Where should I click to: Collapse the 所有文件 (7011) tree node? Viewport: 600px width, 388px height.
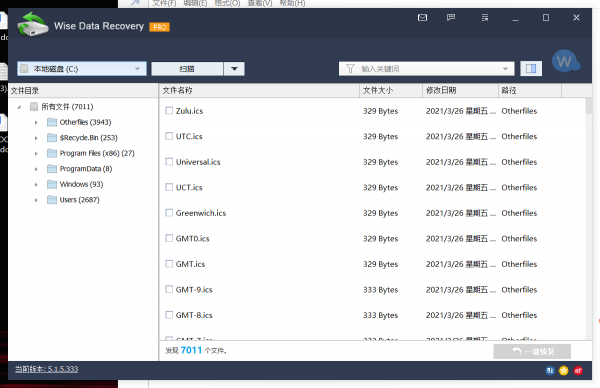(19, 107)
